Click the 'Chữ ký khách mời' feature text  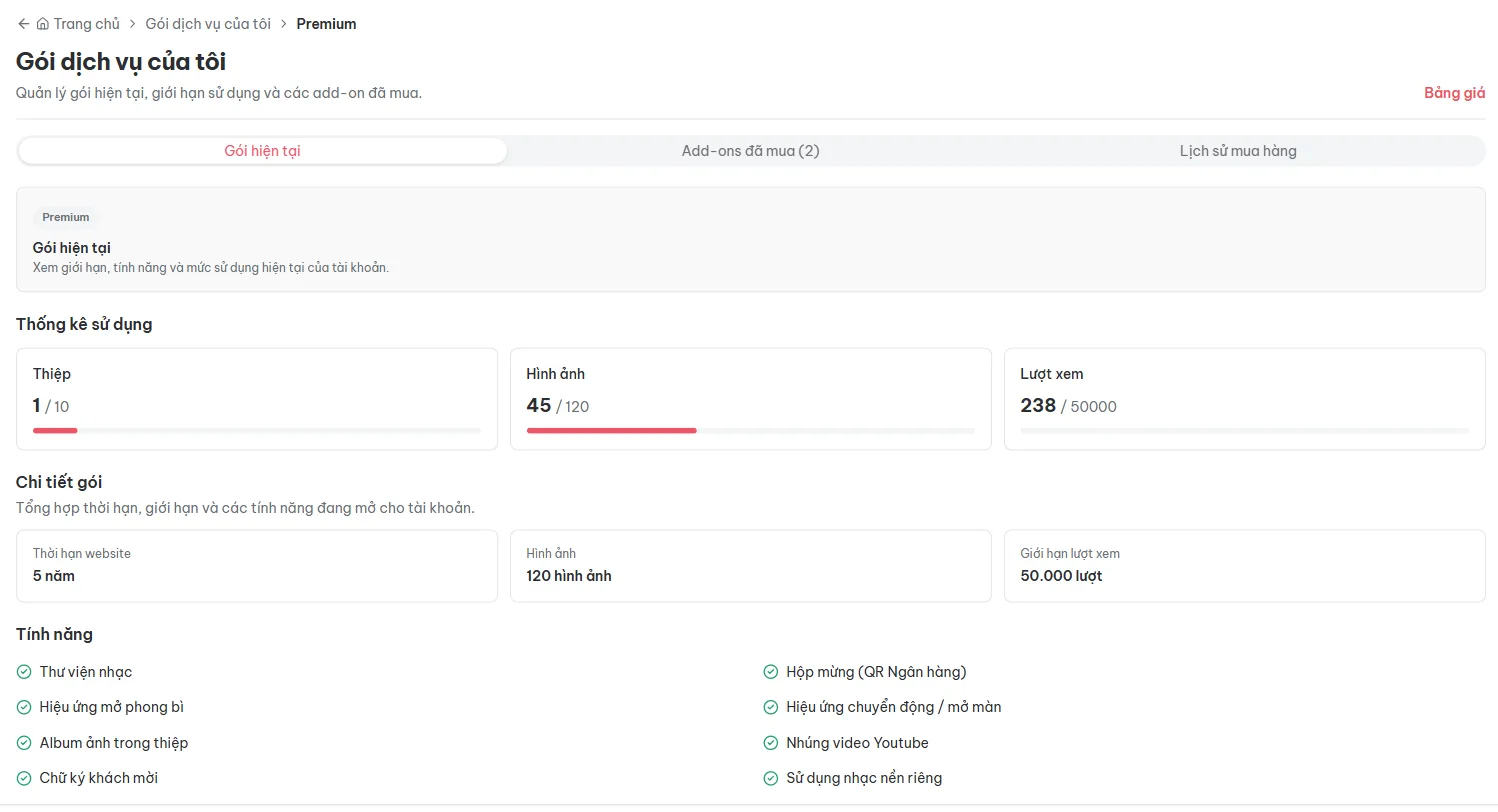[99, 778]
